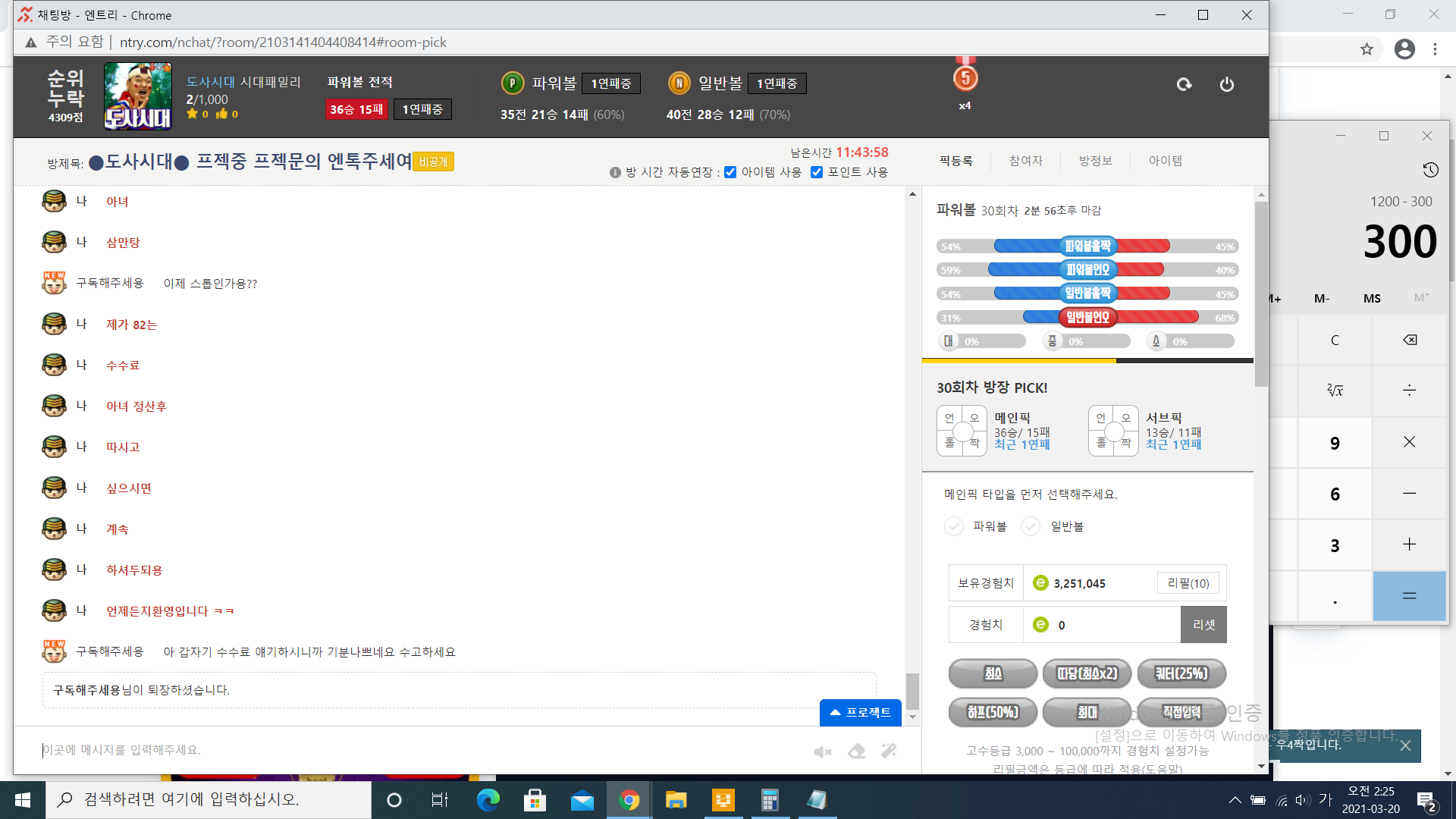Click the refresh icon in chat header
The height and width of the screenshot is (819, 1456).
1184,84
